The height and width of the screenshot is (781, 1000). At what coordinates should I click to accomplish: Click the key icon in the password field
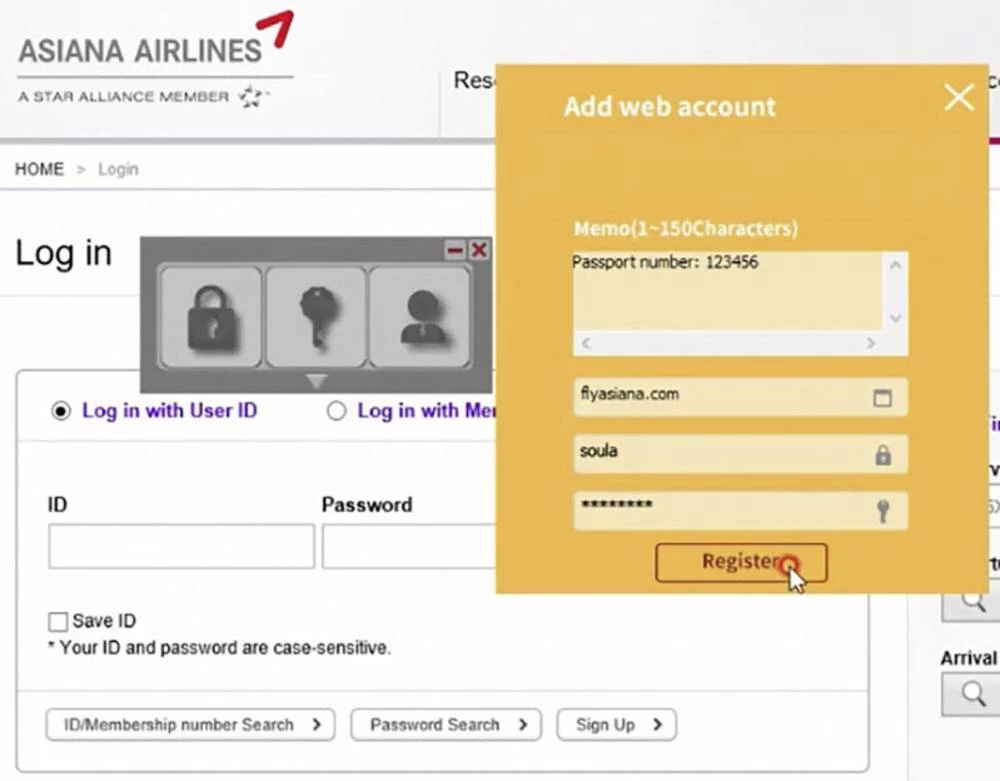click(883, 511)
